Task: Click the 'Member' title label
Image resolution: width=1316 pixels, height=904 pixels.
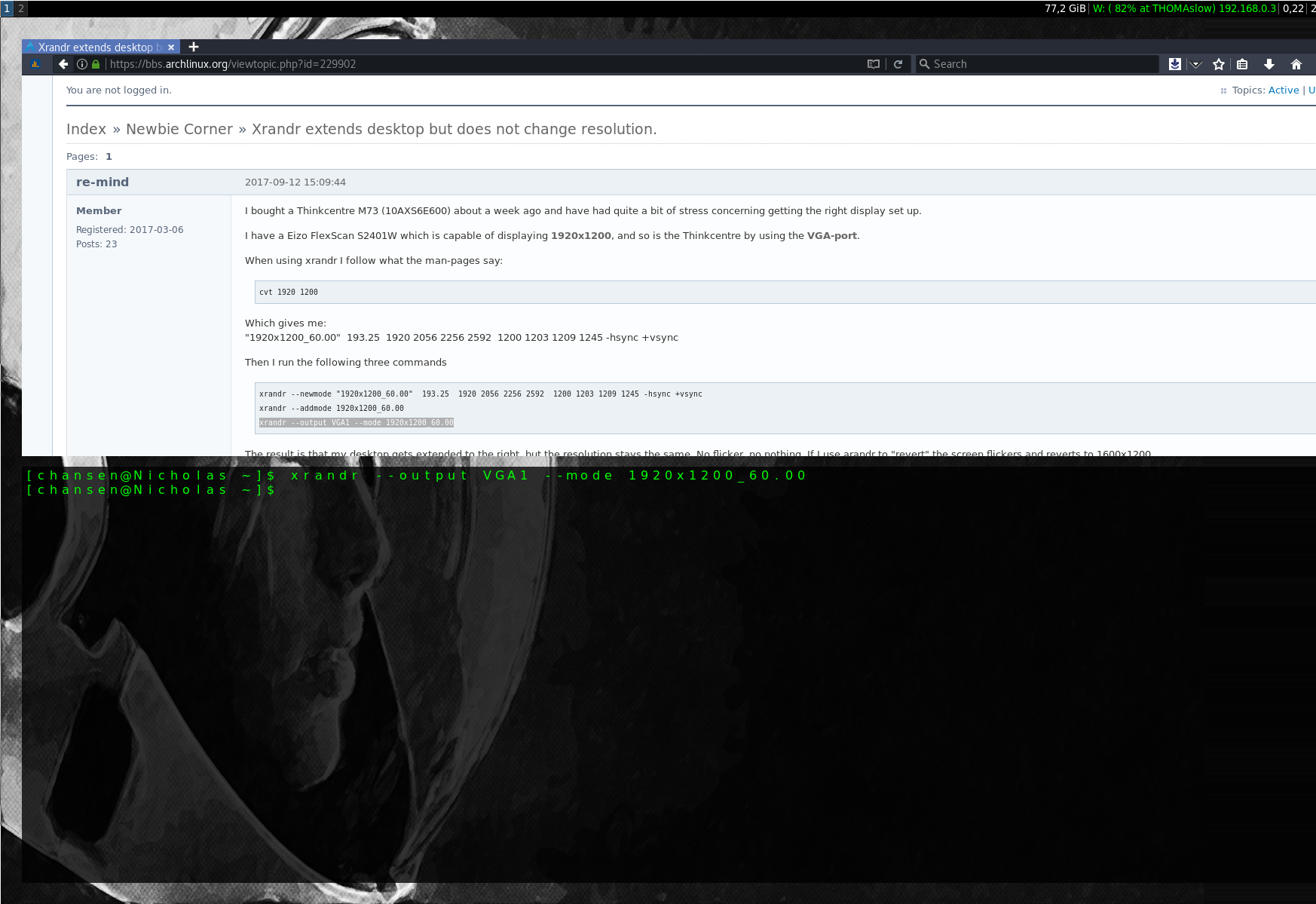Action: [99, 210]
